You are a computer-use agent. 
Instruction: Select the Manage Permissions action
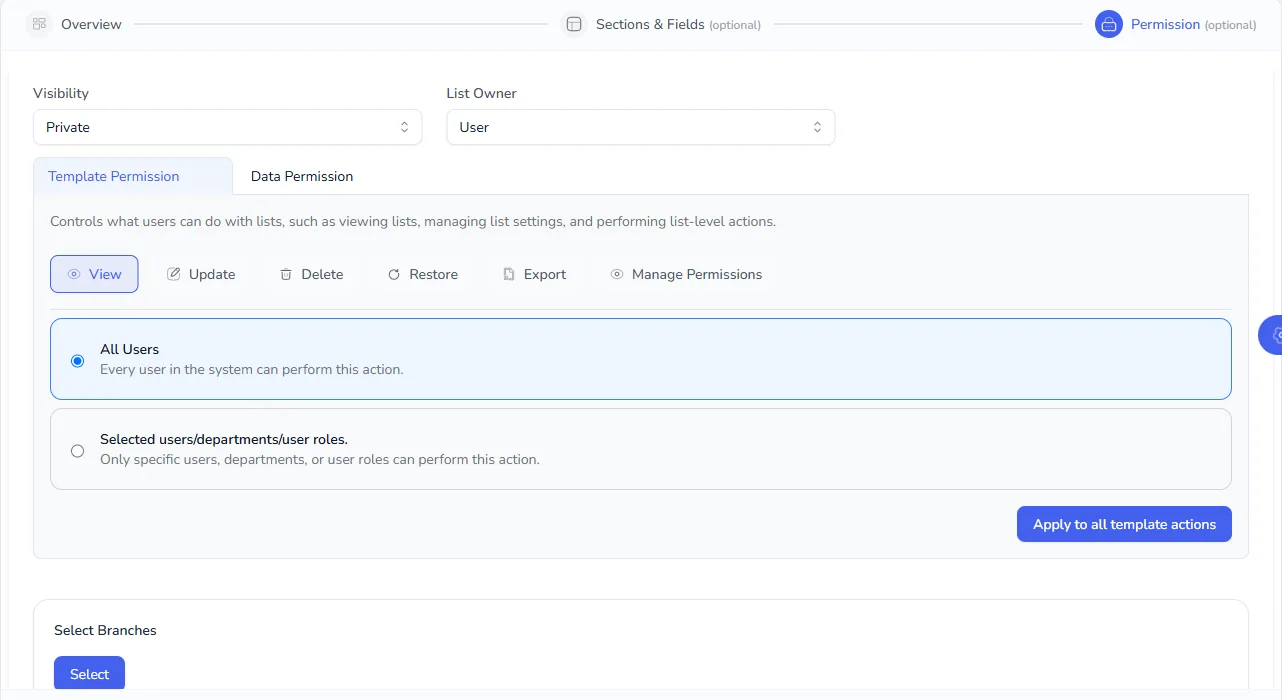(x=686, y=274)
